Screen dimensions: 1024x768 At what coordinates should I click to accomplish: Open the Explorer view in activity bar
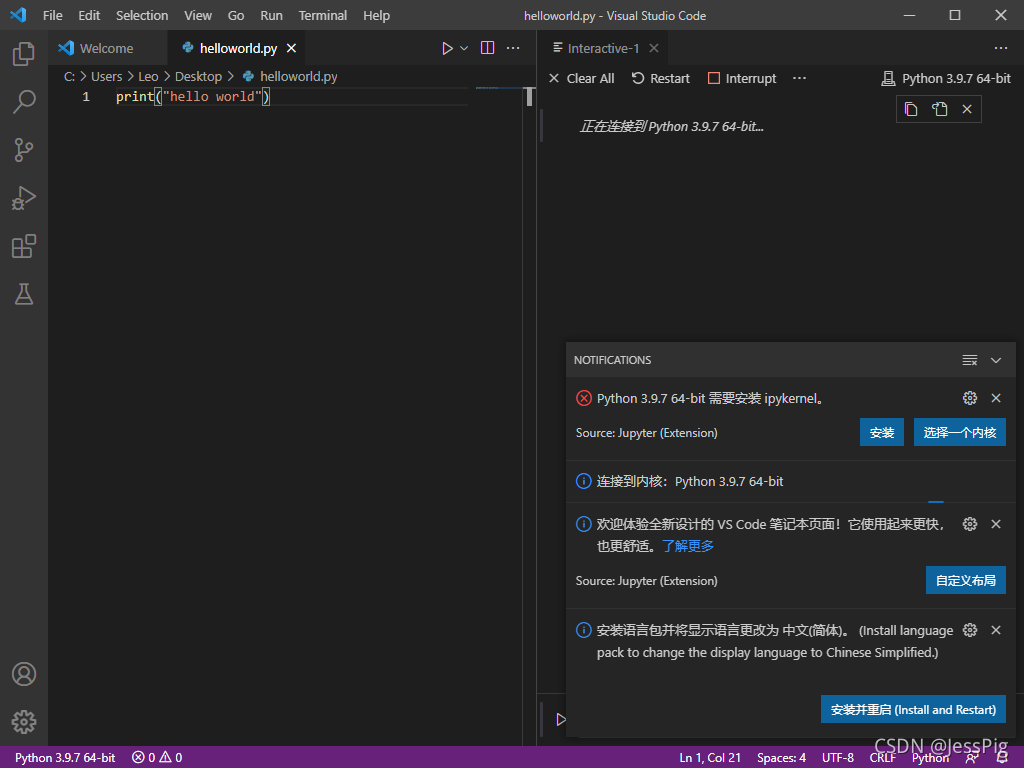[x=24, y=54]
